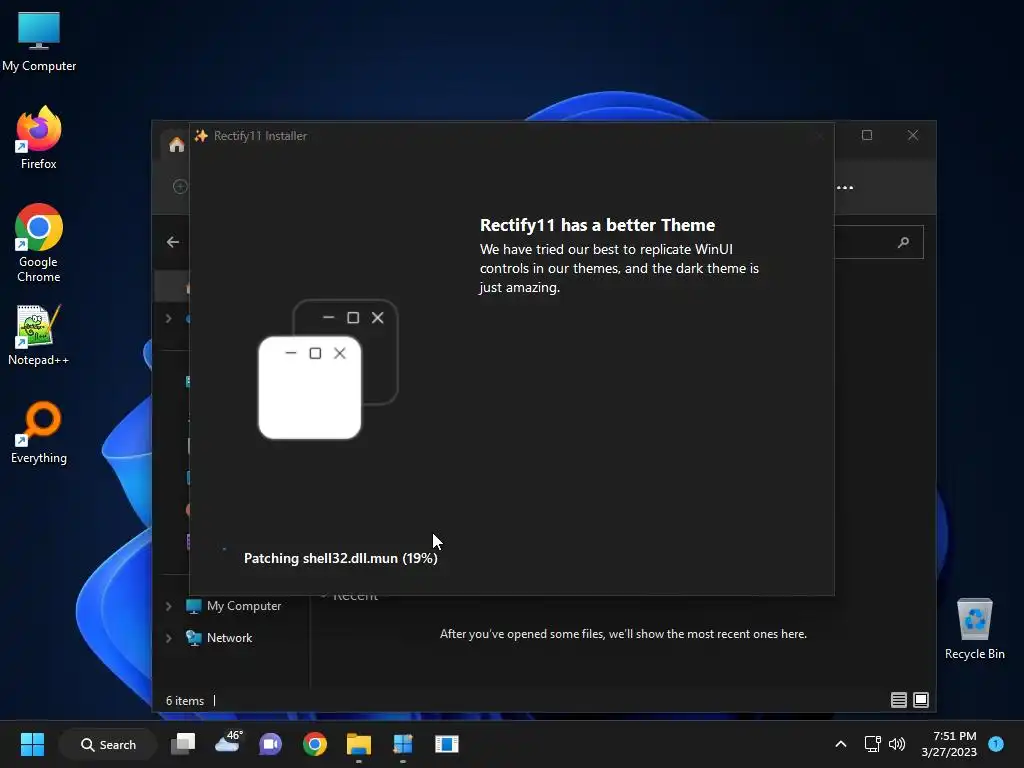
Task: Click the Explorer search magnifier icon
Action: tap(903, 242)
